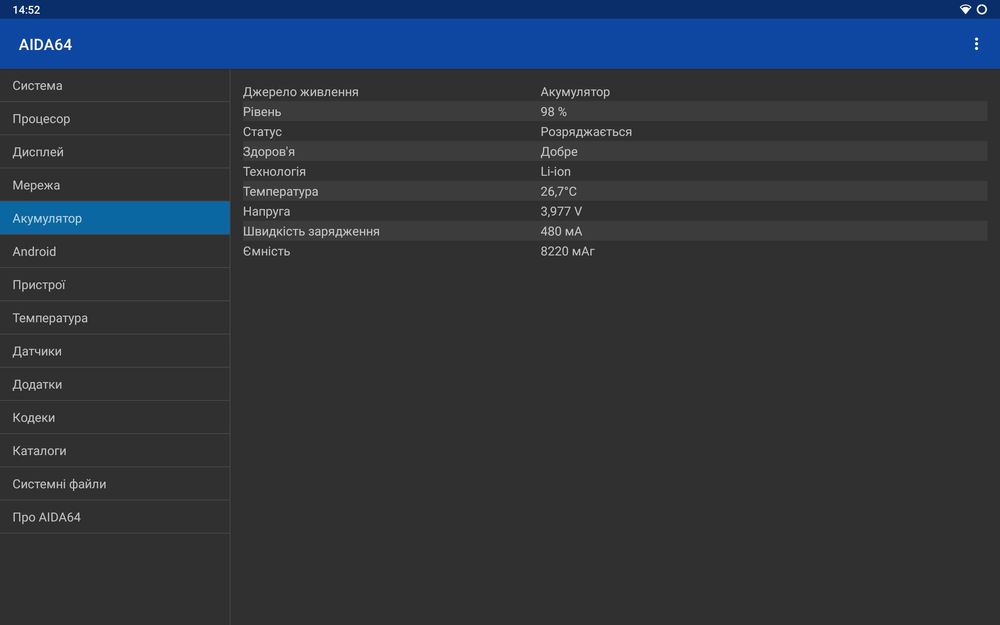This screenshot has width=1000, height=625.
Task: Open the Про AIDA64 page
Action: tap(115, 517)
